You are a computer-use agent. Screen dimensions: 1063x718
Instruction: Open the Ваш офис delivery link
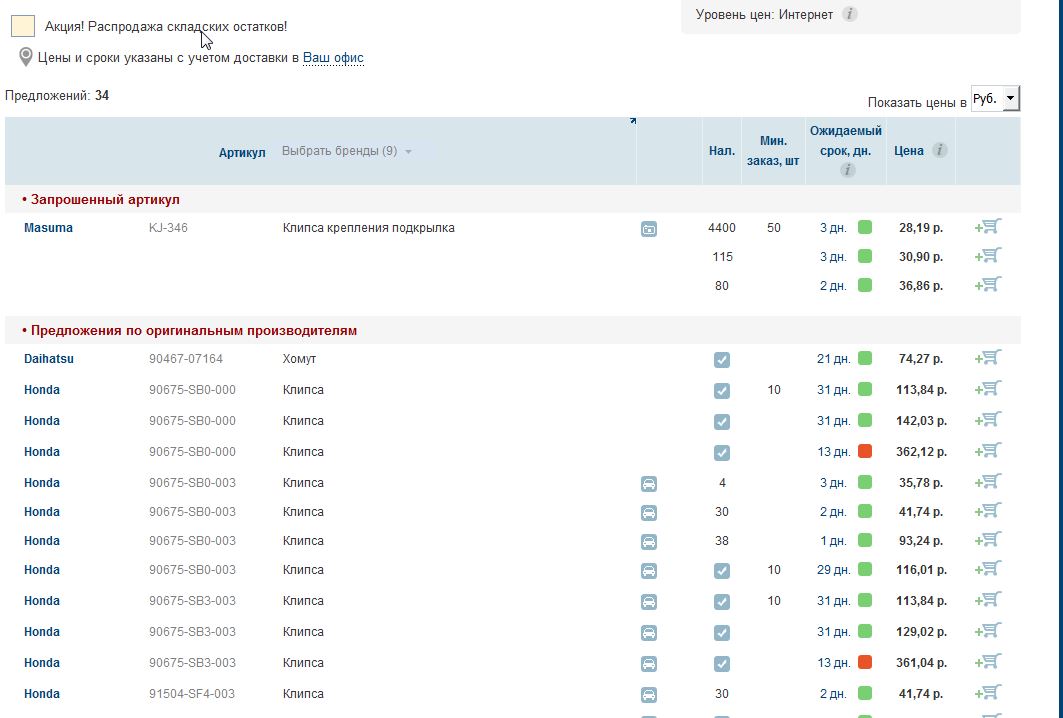pos(333,58)
